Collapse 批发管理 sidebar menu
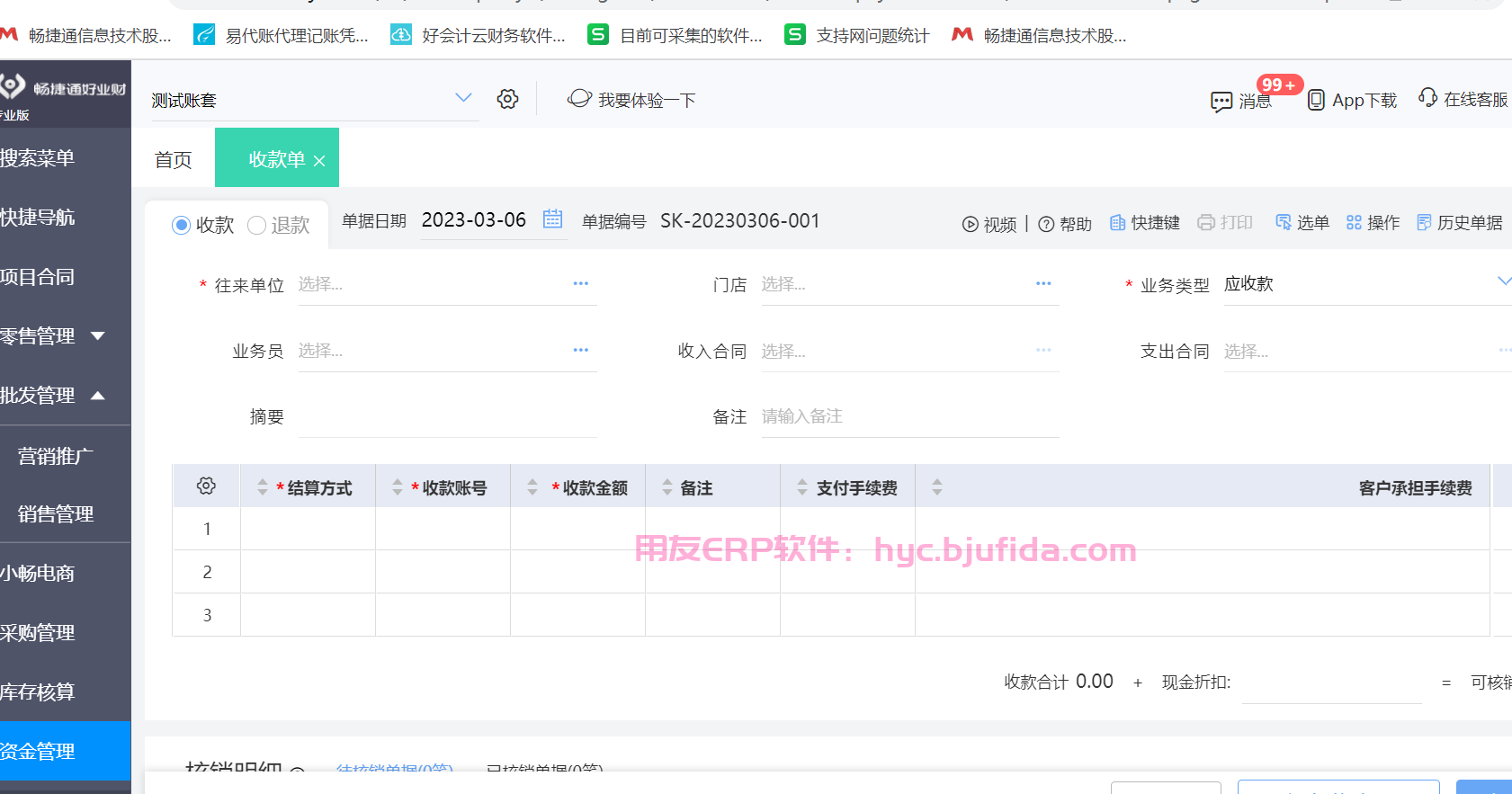The image size is (1512, 794). 97,395
